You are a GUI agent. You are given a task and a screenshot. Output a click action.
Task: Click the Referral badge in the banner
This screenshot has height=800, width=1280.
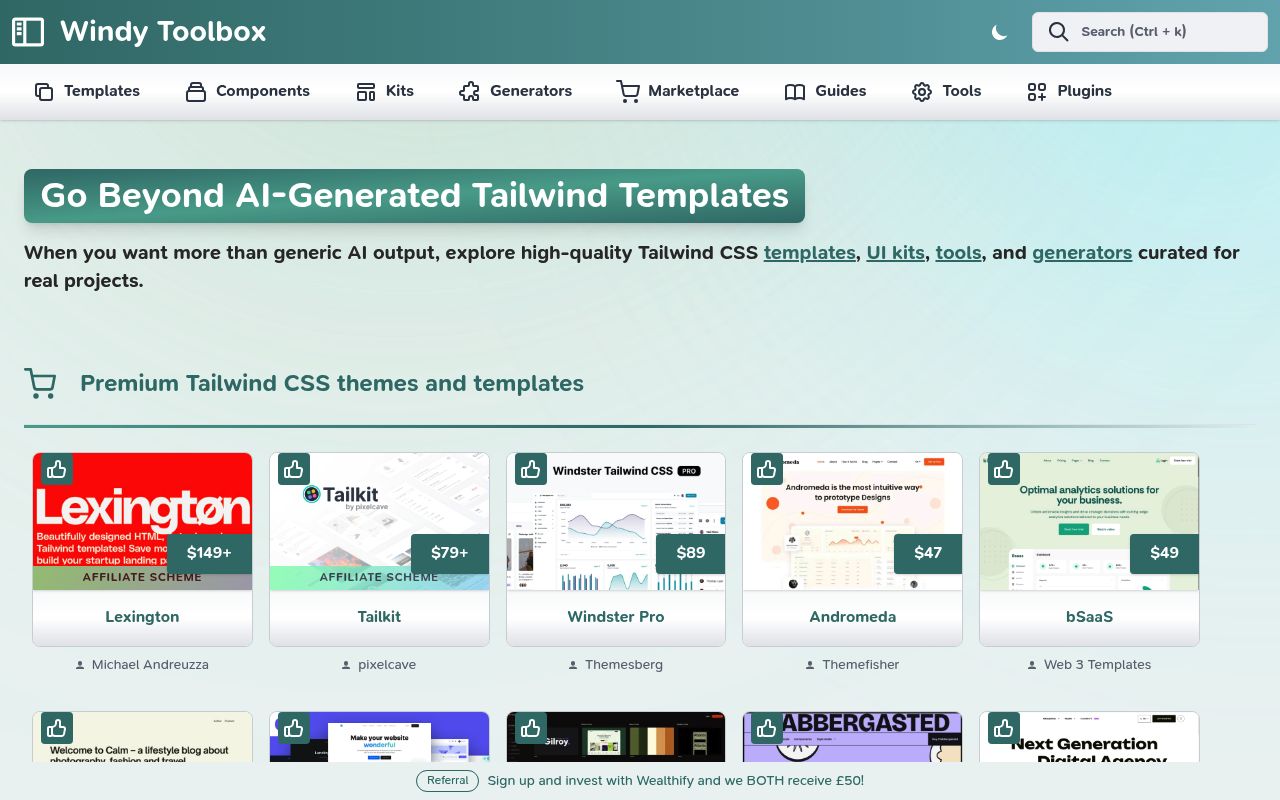tap(447, 780)
